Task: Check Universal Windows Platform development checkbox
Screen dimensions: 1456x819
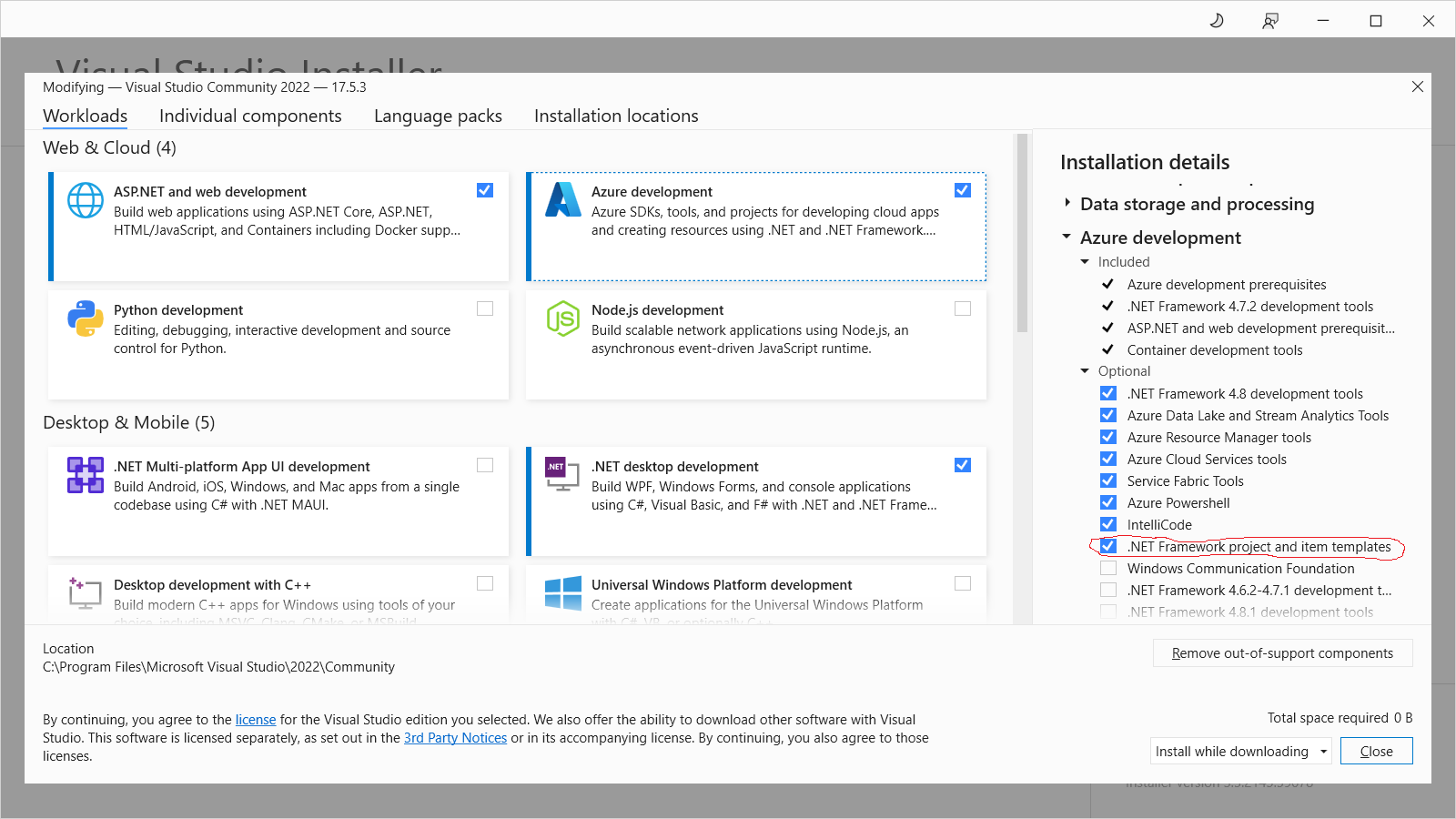Action: point(963,583)
